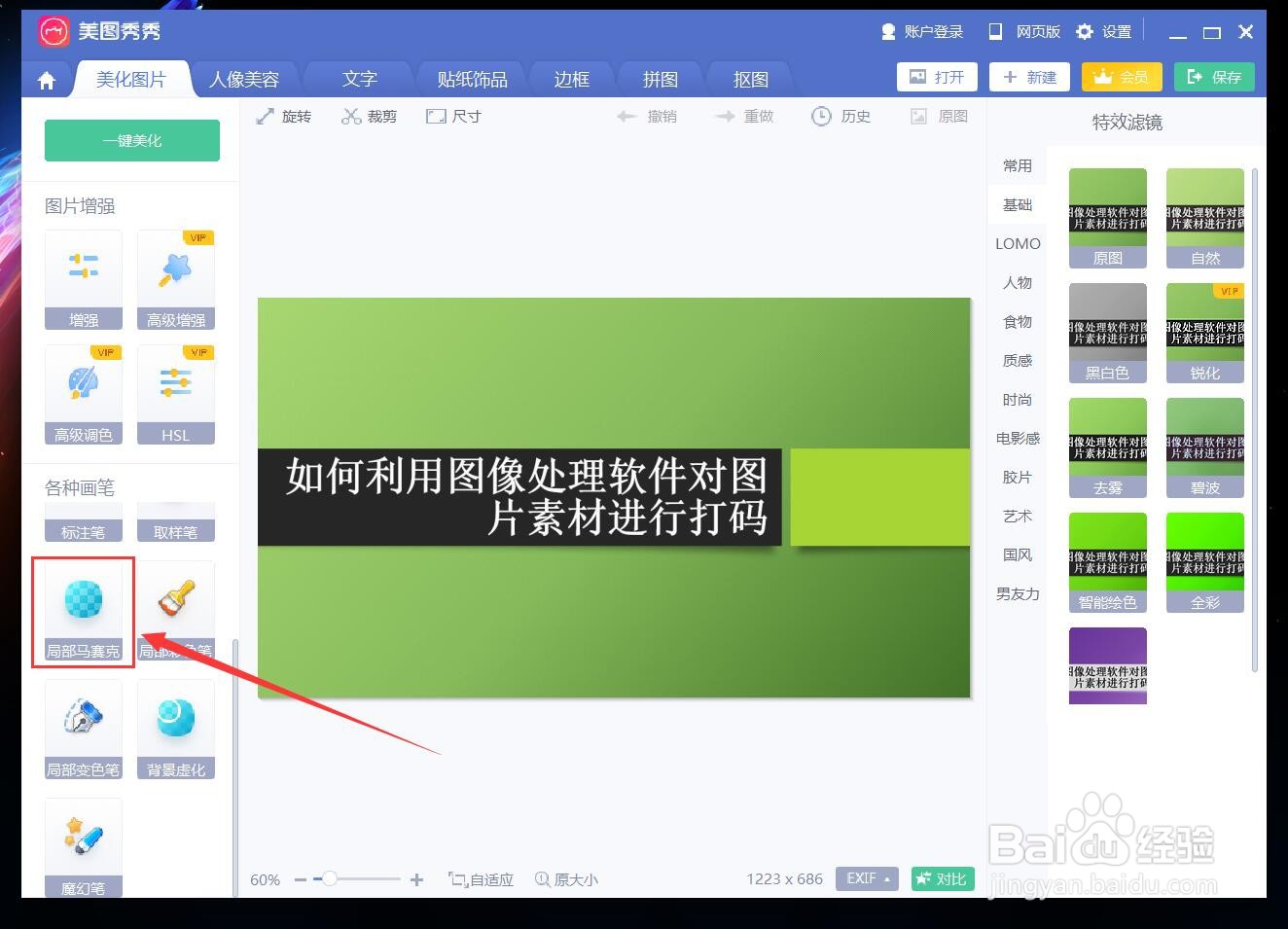Screen dimensions: 1288x929
Task: Select the 胶片 filter category
Action: click(x=1018, y=478)
